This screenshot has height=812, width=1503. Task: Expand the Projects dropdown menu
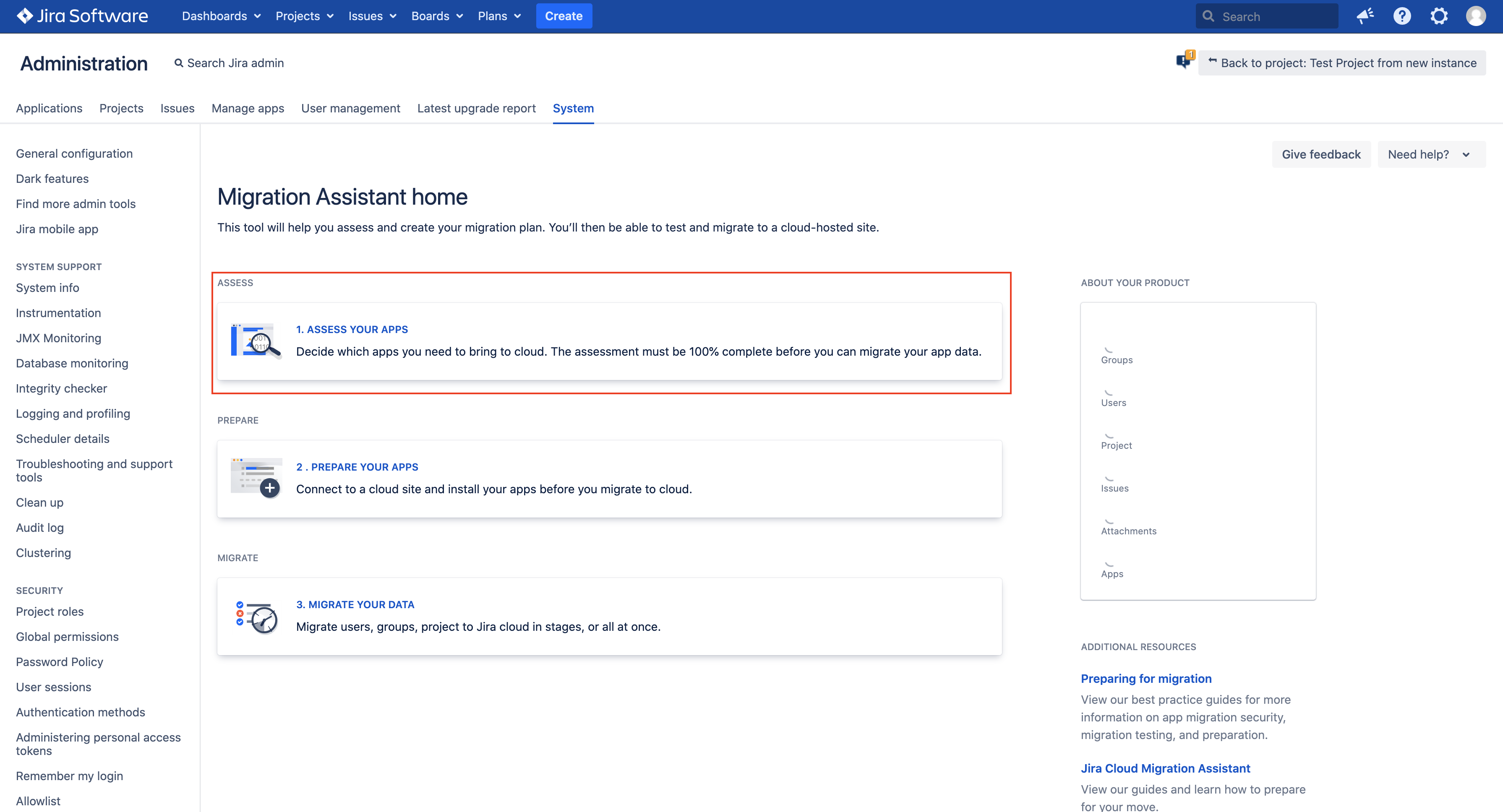[x=304, y=16]
